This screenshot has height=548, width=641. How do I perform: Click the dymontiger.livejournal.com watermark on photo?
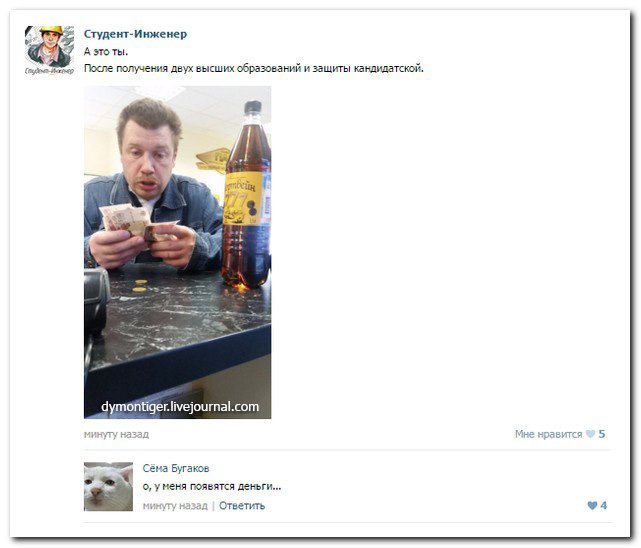coord(180,407)
